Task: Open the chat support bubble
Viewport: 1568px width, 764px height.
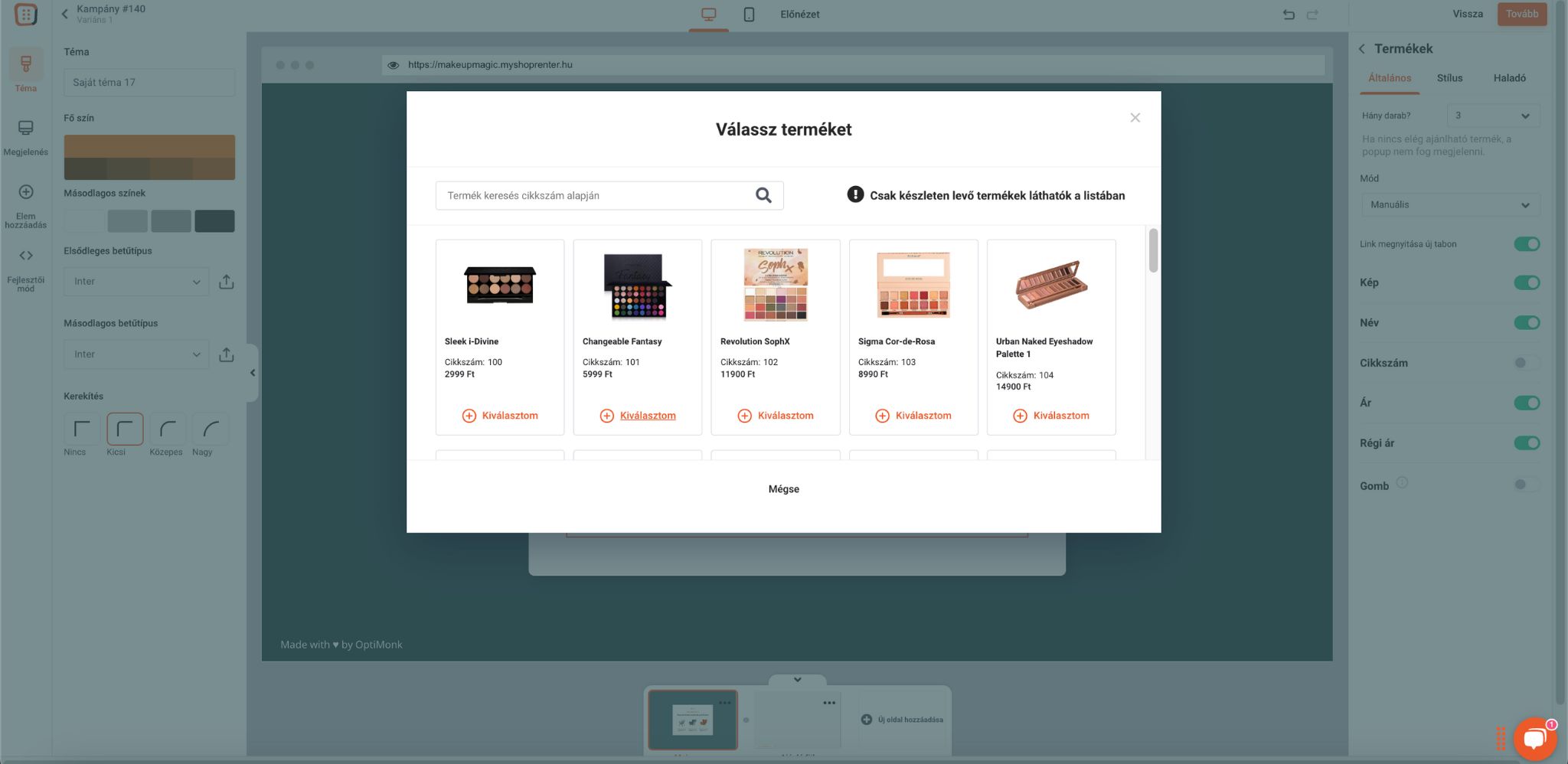Action: [x=1534, y=738]
